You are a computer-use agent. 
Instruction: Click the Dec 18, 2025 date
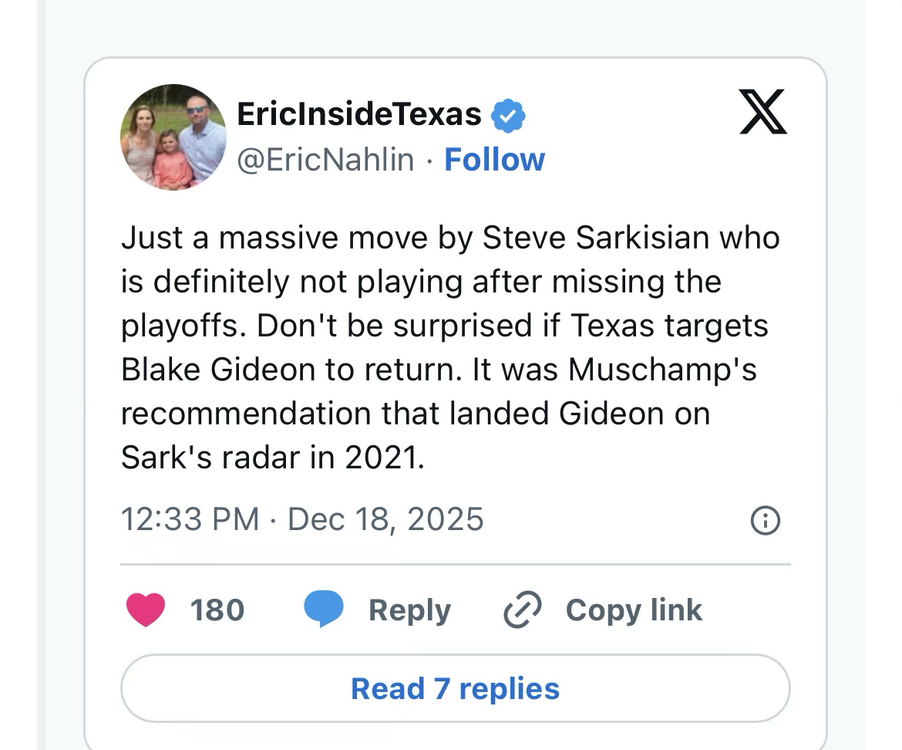385,520
